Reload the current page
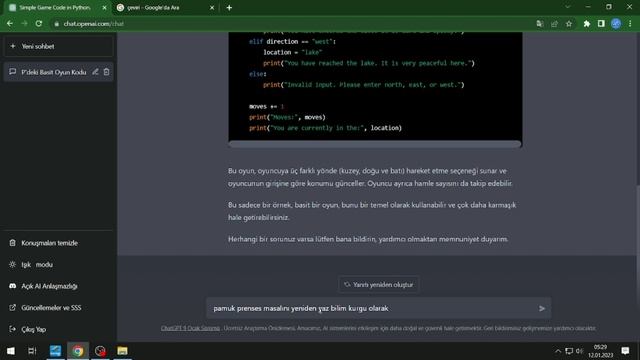Image resolution: width=640 pixels, height=360 pixels. [x=39, y=24]
